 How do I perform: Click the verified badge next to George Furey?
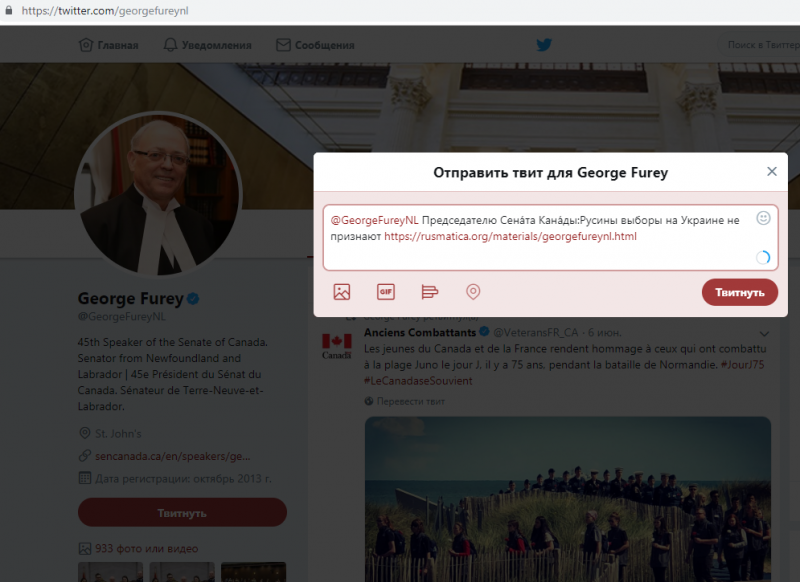click(x=193, y=298)
